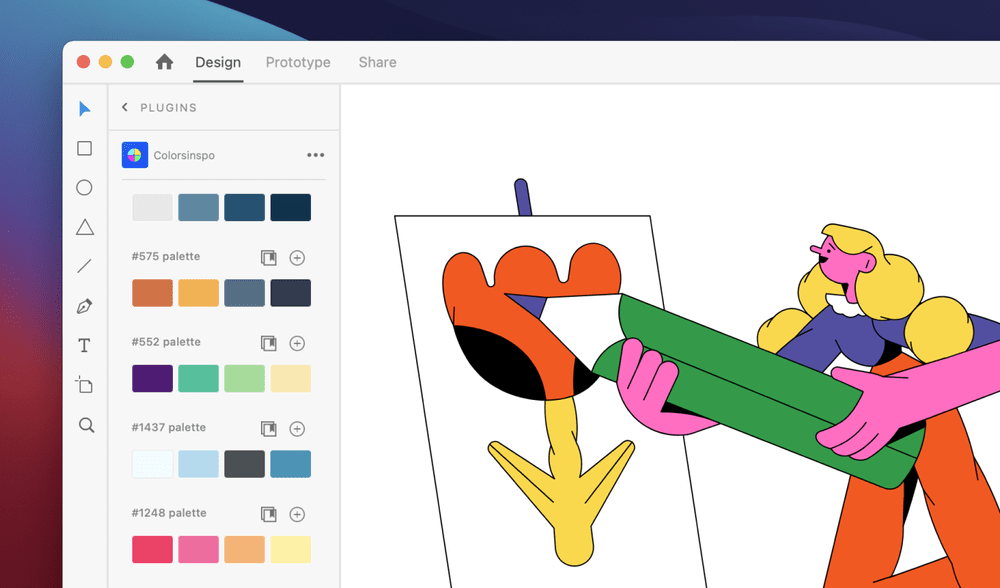Save #552 palette to assets icon
Viewport: 1000px width, 588px height.
tap(268, 343)
